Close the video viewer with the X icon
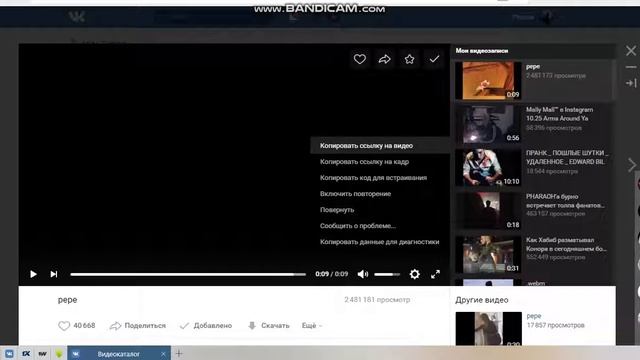Screen dimensions: 640x360 click(x=631, y=51)
